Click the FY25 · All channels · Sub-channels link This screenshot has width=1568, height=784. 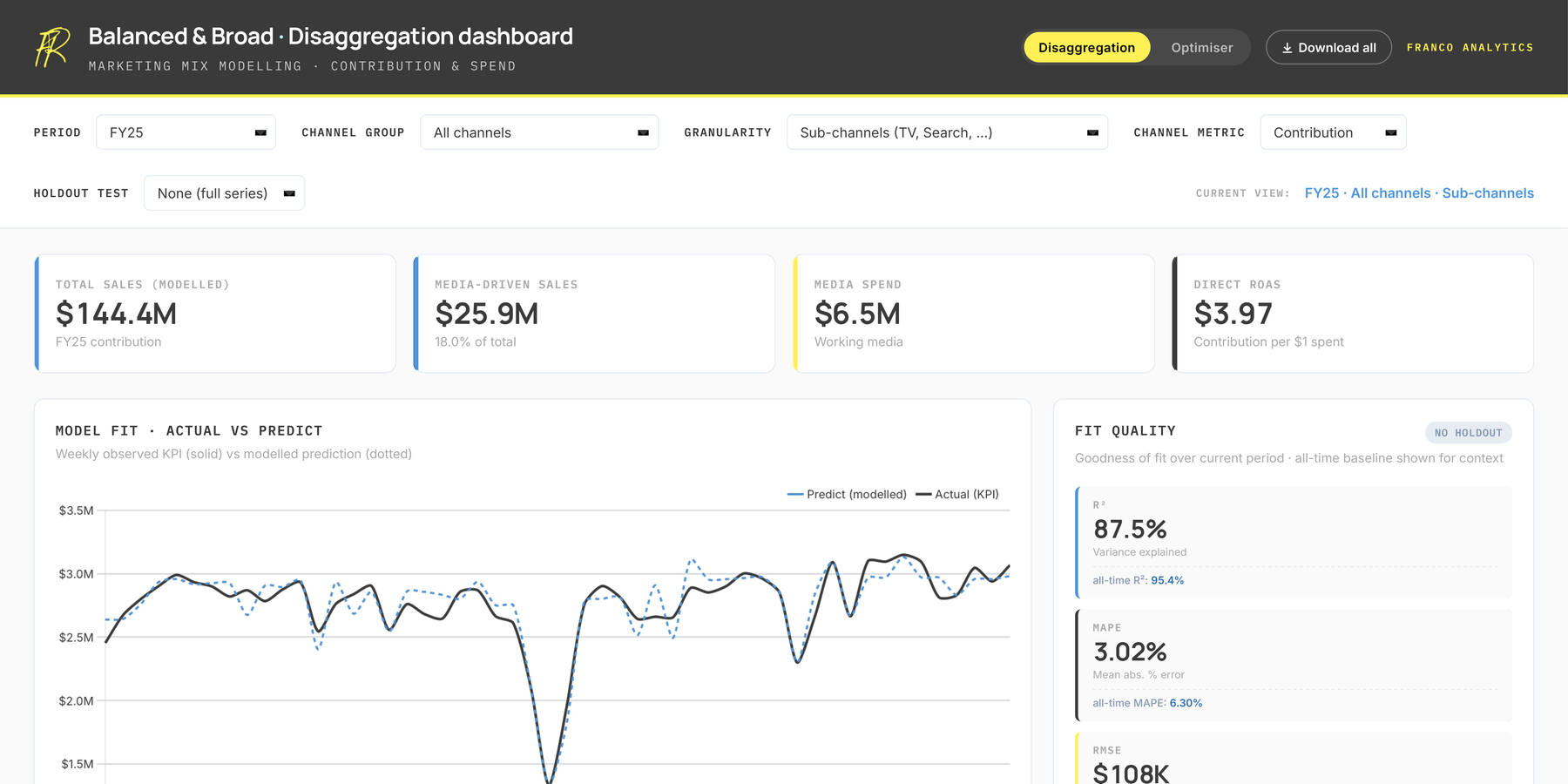pos(1419,193)
